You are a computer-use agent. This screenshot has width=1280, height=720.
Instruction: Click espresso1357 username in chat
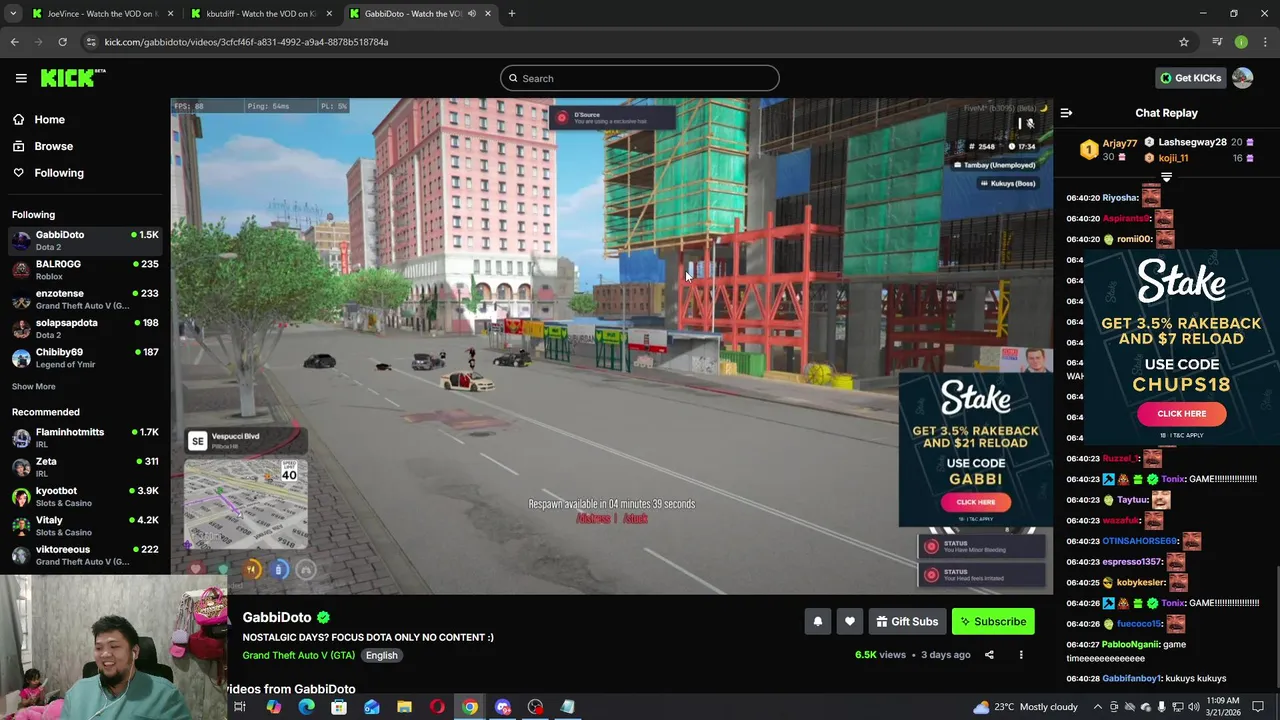1132,562
